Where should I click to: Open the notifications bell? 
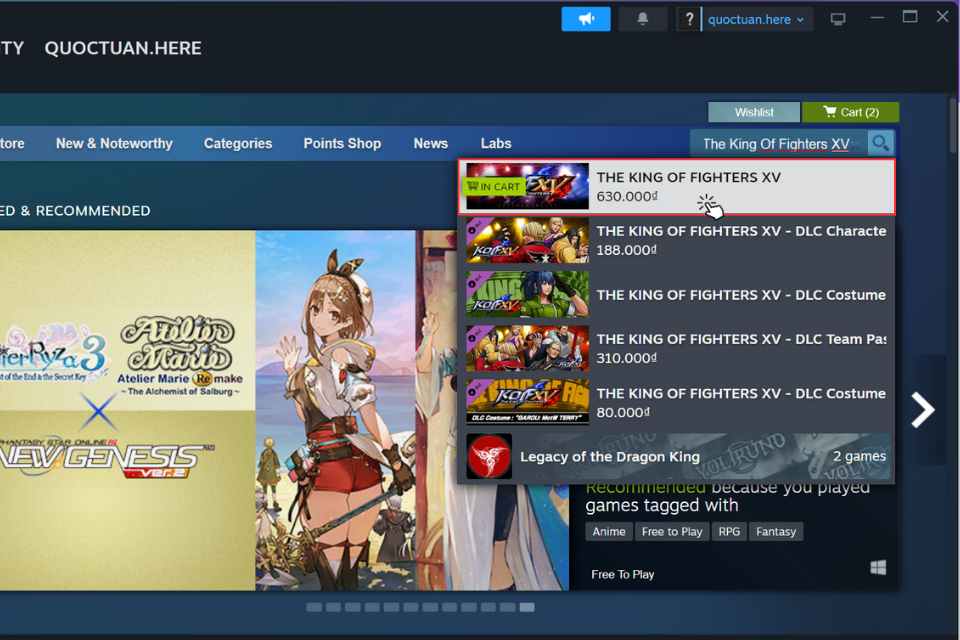[x=642, y=19]
